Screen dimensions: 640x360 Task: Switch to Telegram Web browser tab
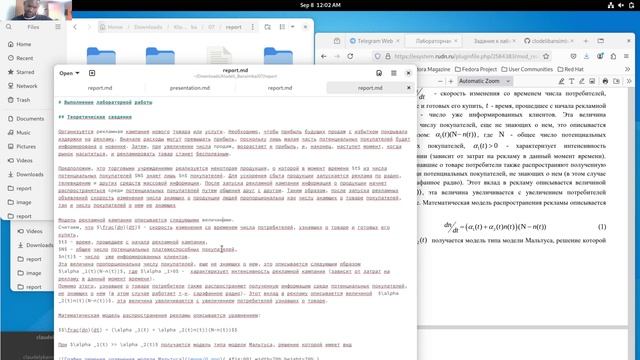pos(375,41)
